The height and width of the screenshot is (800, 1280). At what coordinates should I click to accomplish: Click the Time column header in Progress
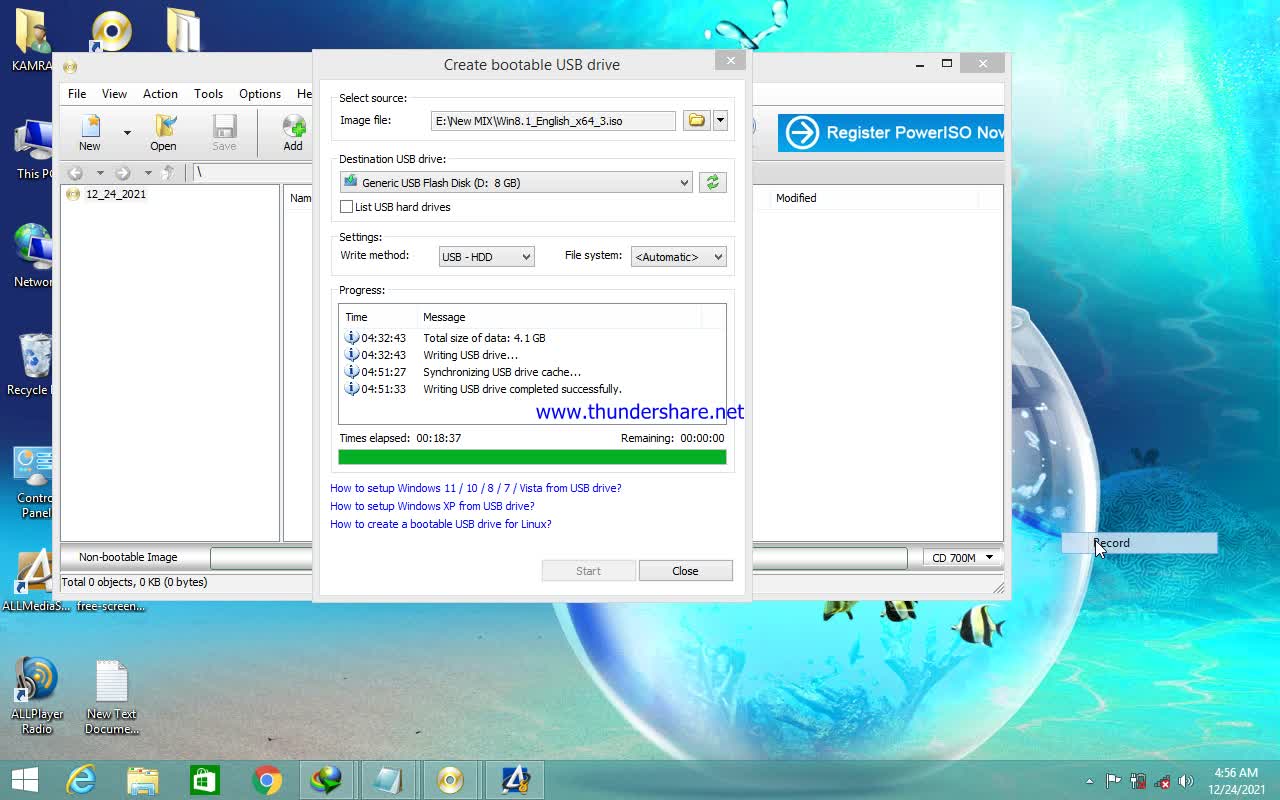379,317
